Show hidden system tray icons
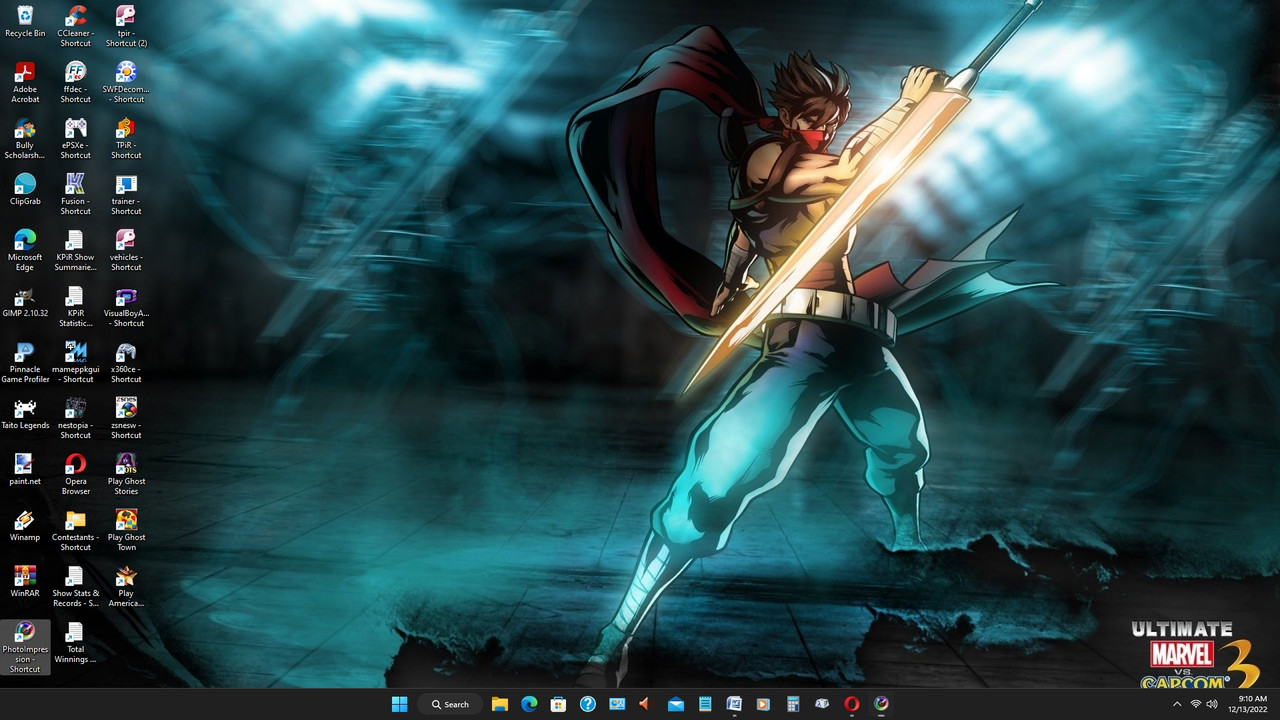1280x720 pixels. click(x=1176, y=704)
